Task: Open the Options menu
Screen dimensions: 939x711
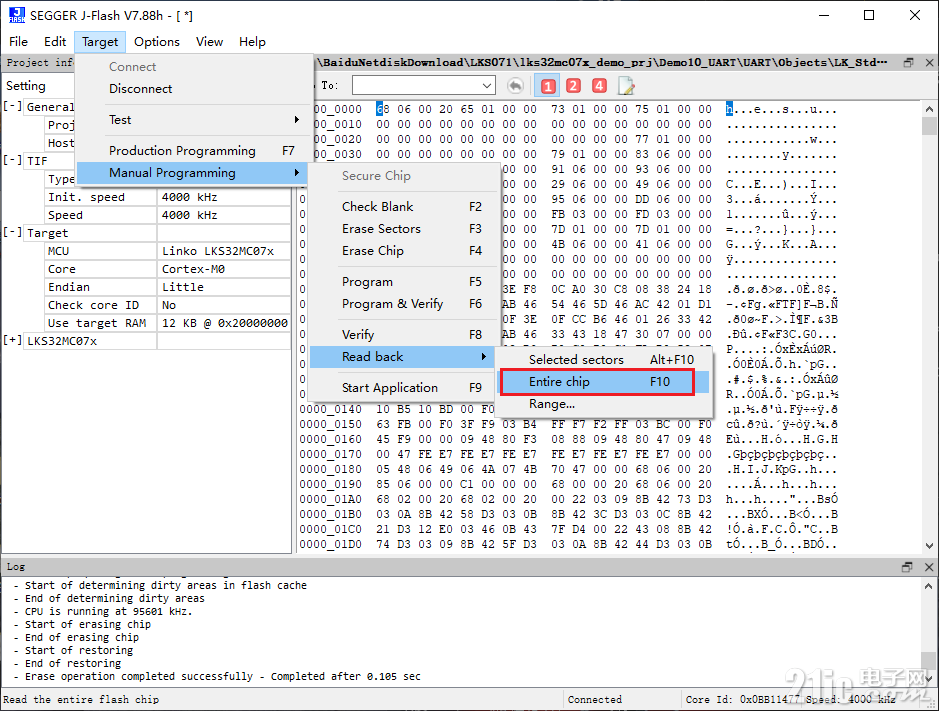Action: click(157, 41)
